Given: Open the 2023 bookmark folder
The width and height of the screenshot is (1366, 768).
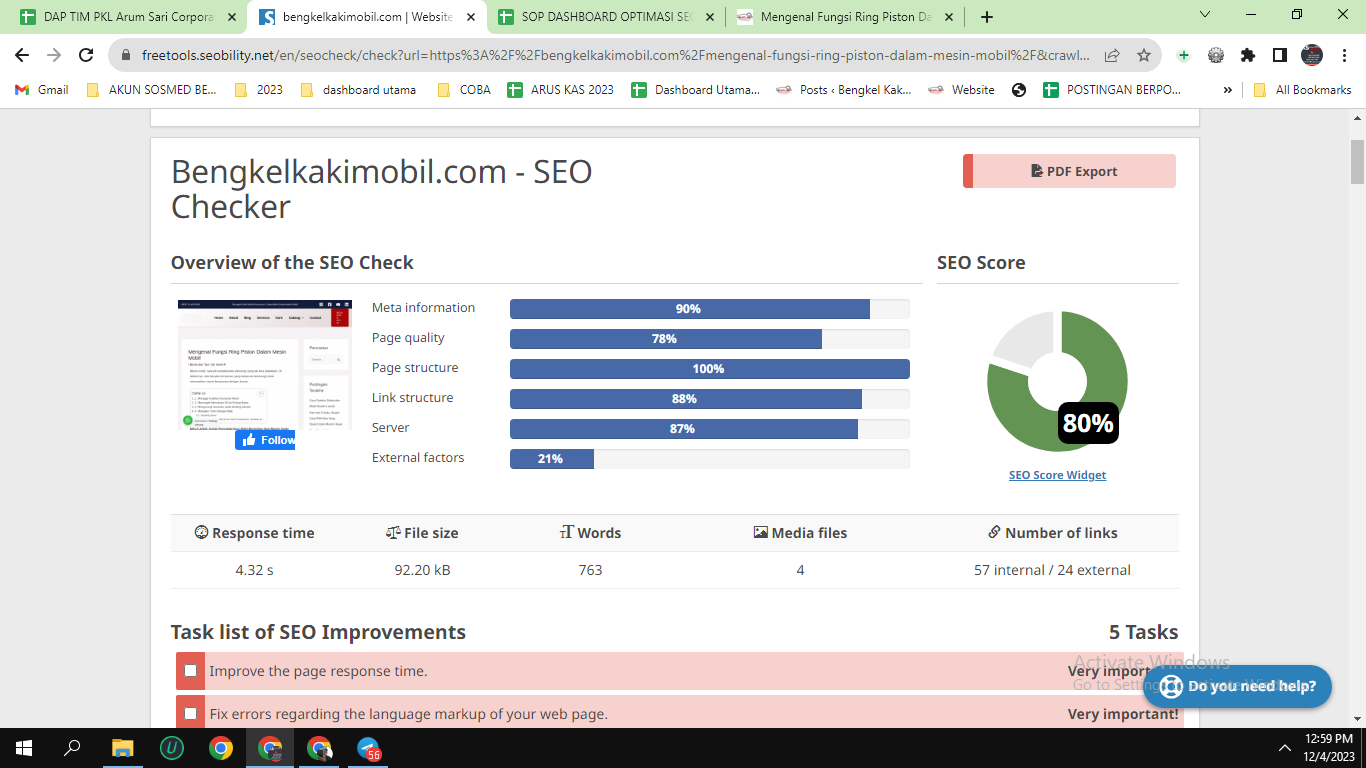Looking at the screenshot, I should tap(258, 90).
